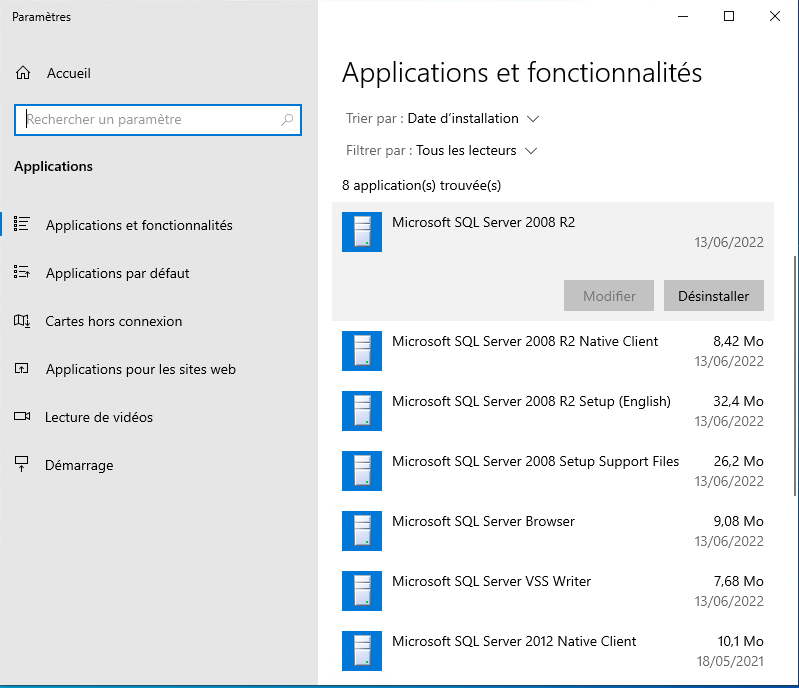Click the Désinstaller button
The image size is (799, 688).
[x=713, y=296]
